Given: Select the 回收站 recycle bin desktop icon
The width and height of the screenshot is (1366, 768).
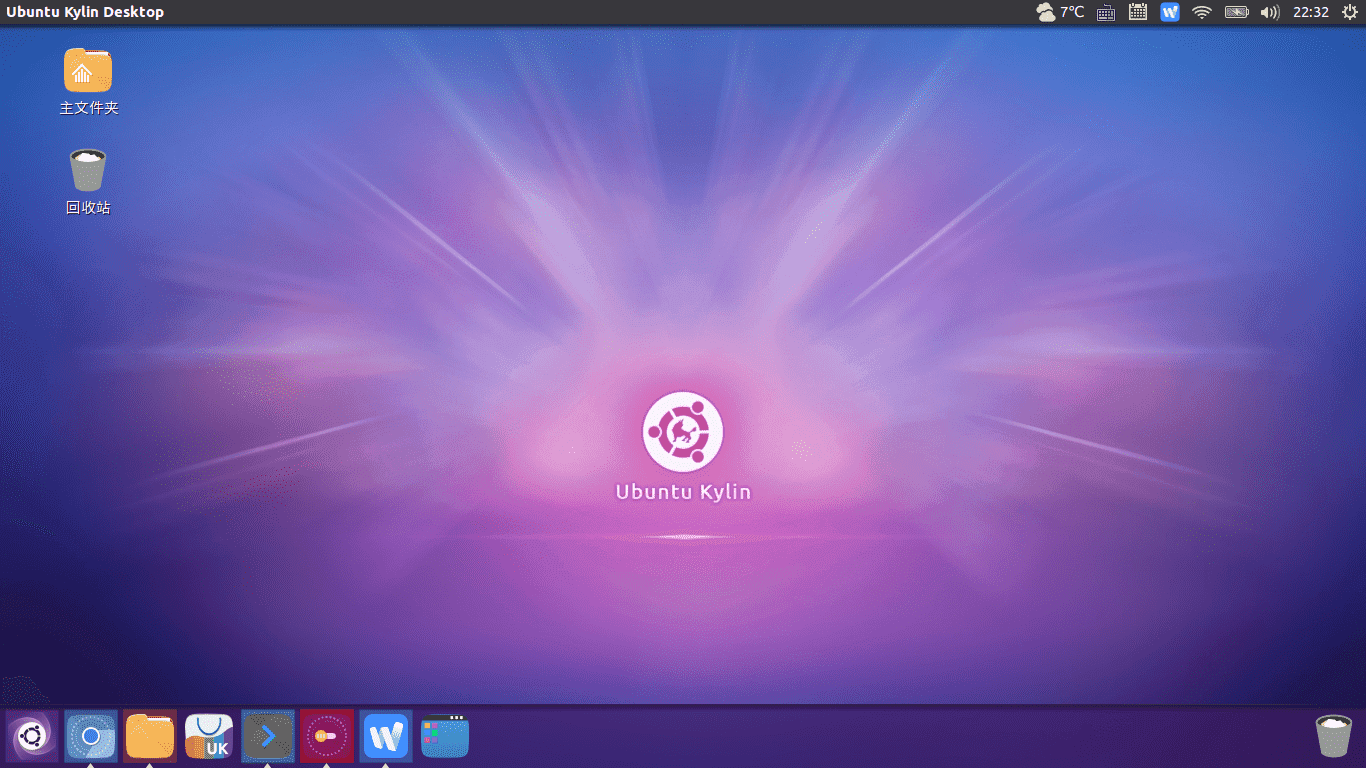Looking at the screenshot, I should tap(88, 181).
